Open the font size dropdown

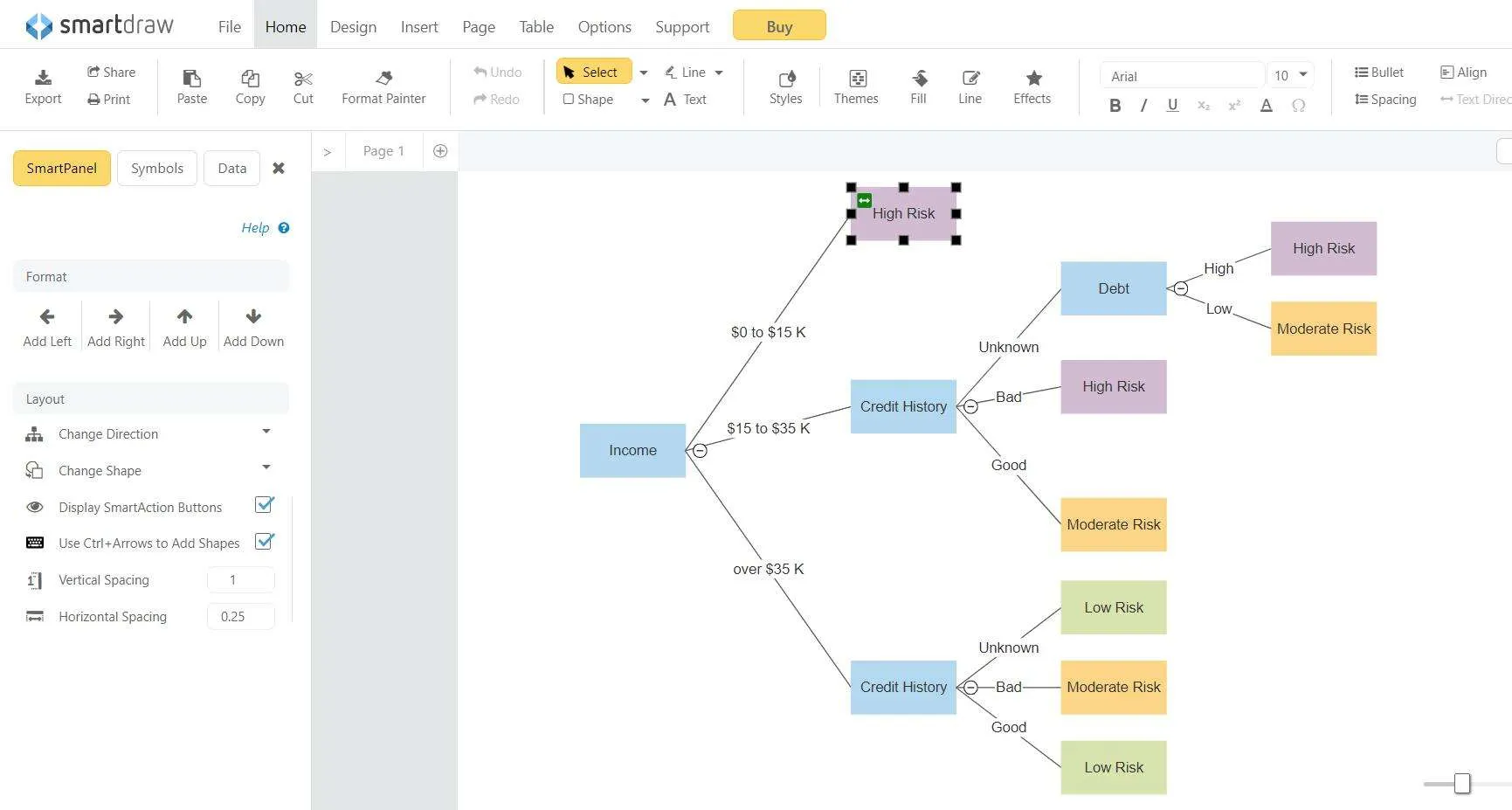tap(1302, 75)
